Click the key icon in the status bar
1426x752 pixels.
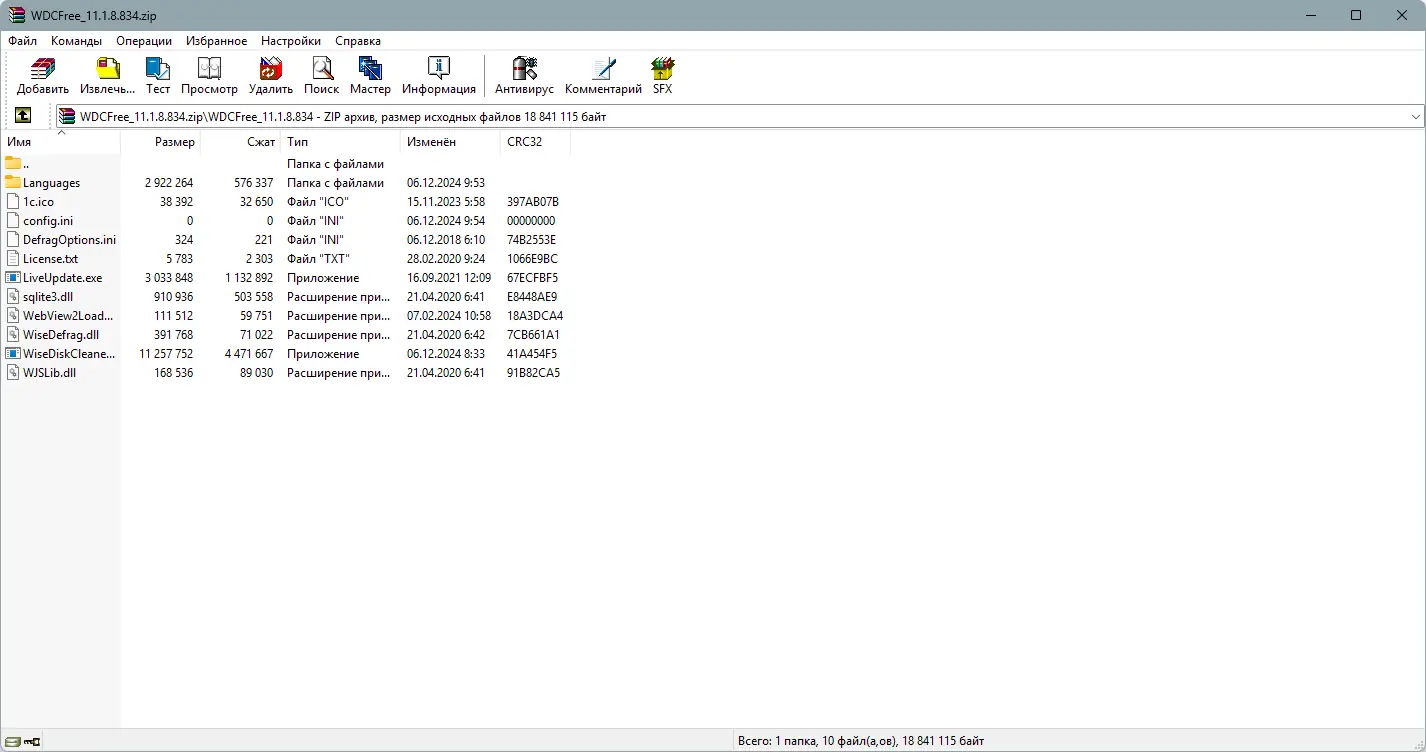(x=30, y=741)
